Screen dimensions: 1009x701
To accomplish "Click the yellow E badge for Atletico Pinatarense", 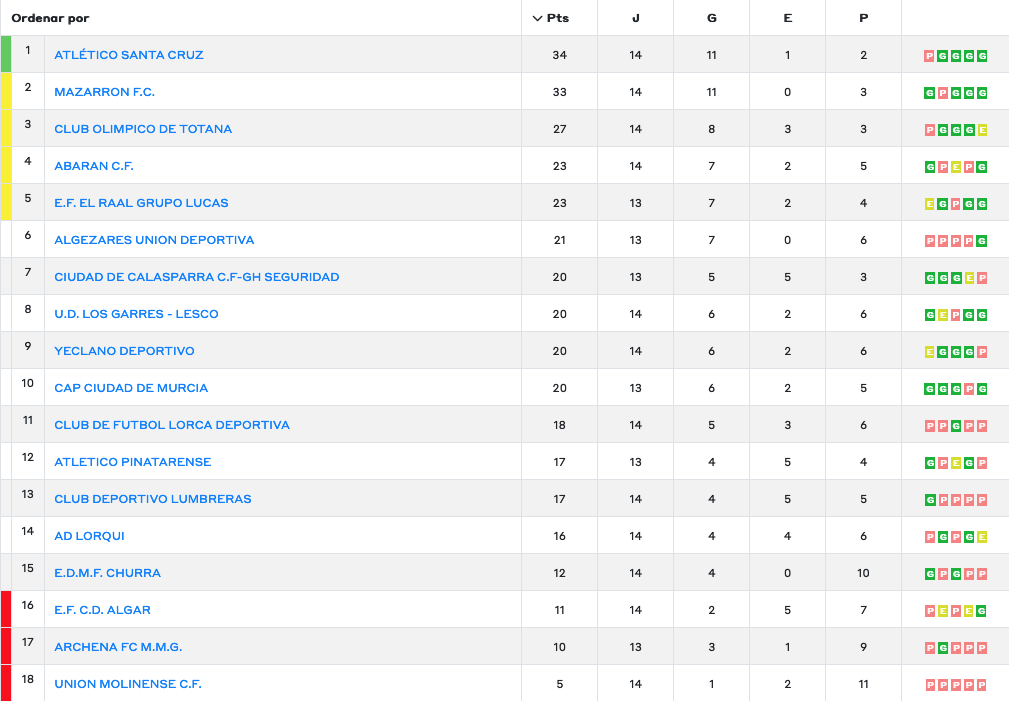I will pos(956,463).
